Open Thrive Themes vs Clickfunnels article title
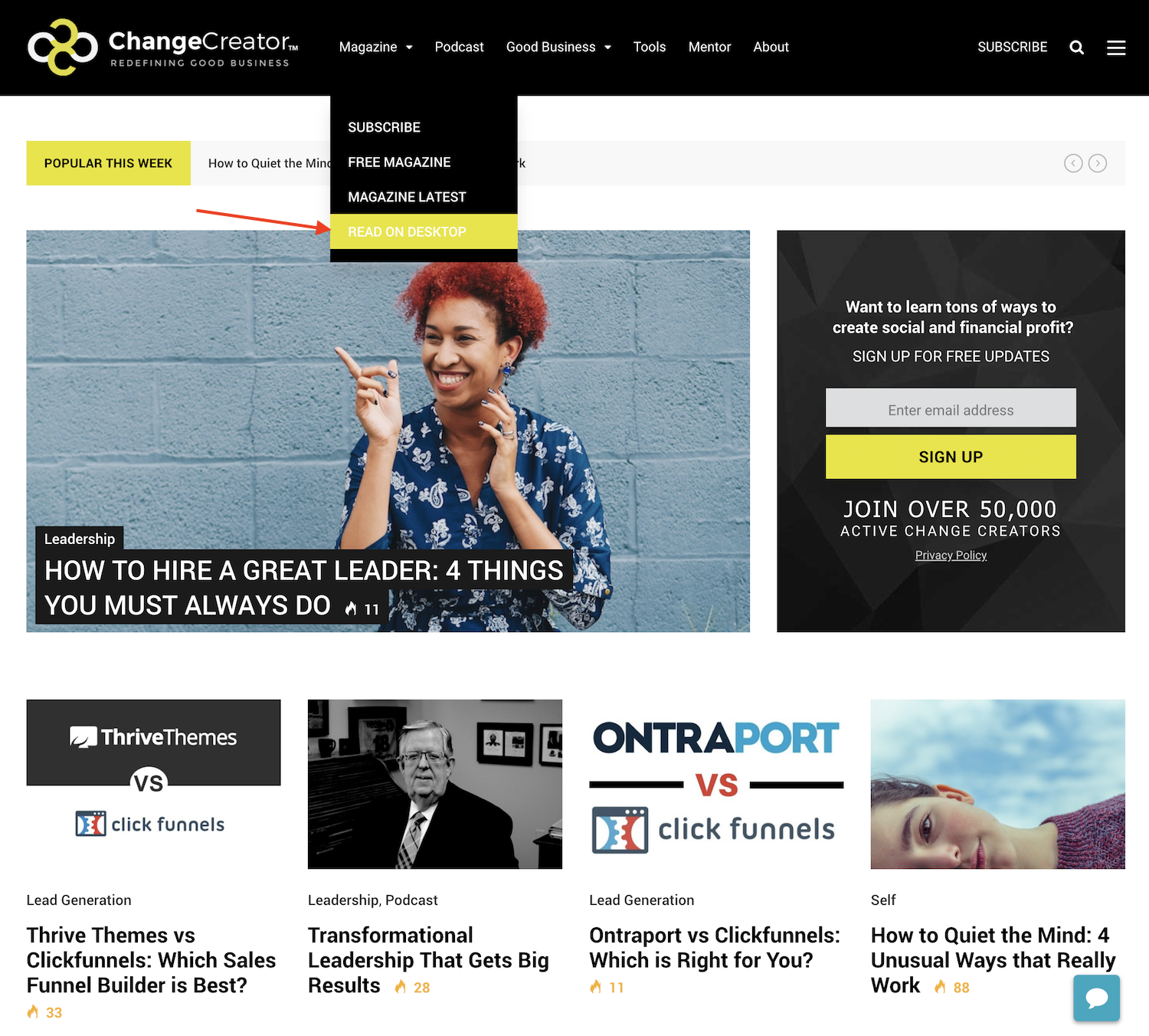This screenshot has width=1149, height=1036. tap(152, 960)
